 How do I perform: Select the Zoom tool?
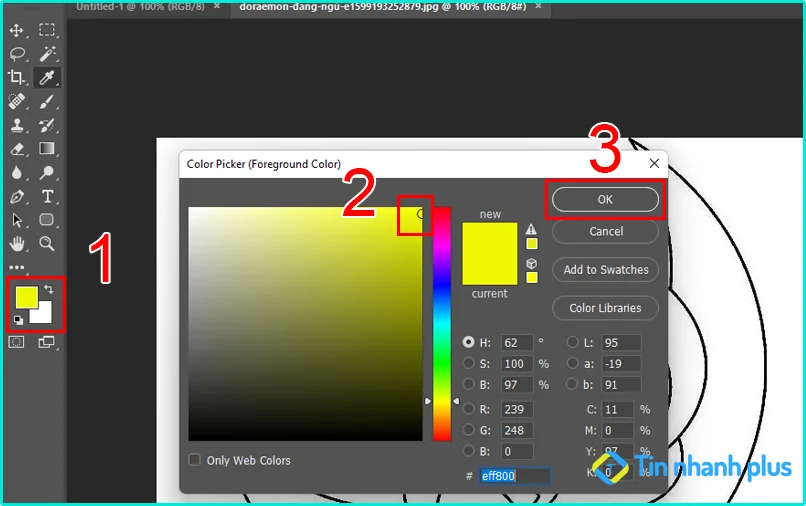pyautogui.click(x=47, y=243)
